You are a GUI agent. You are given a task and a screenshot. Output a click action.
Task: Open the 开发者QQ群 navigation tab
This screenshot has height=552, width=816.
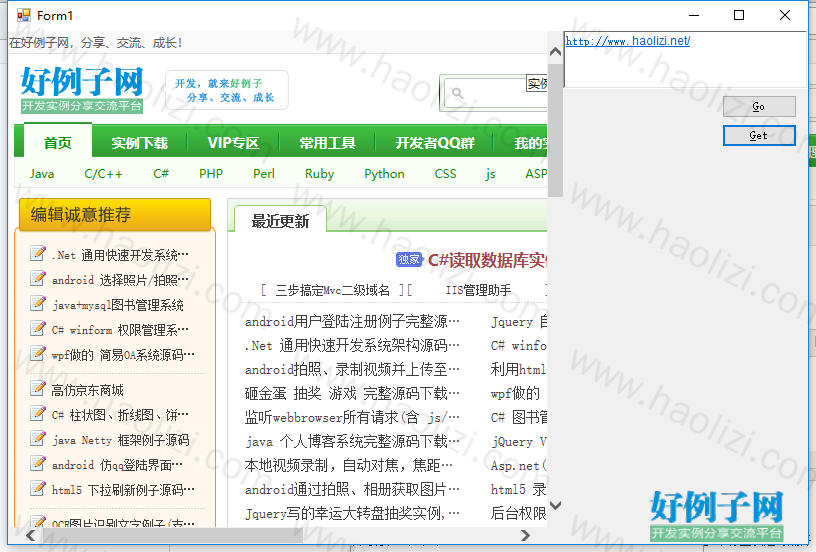point(435,143)
